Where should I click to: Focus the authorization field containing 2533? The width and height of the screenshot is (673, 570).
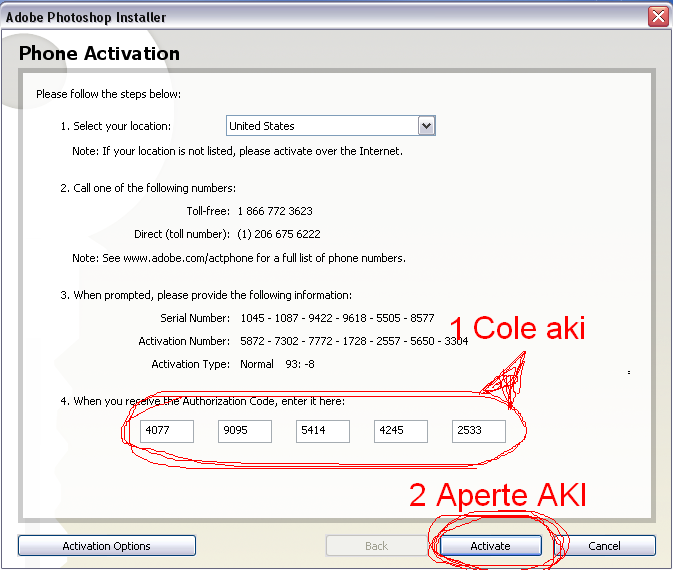click(479, 431)
